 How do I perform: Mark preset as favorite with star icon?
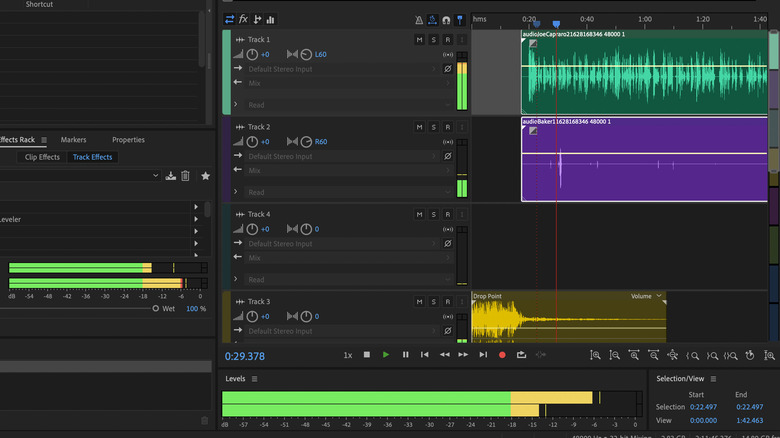206,176
